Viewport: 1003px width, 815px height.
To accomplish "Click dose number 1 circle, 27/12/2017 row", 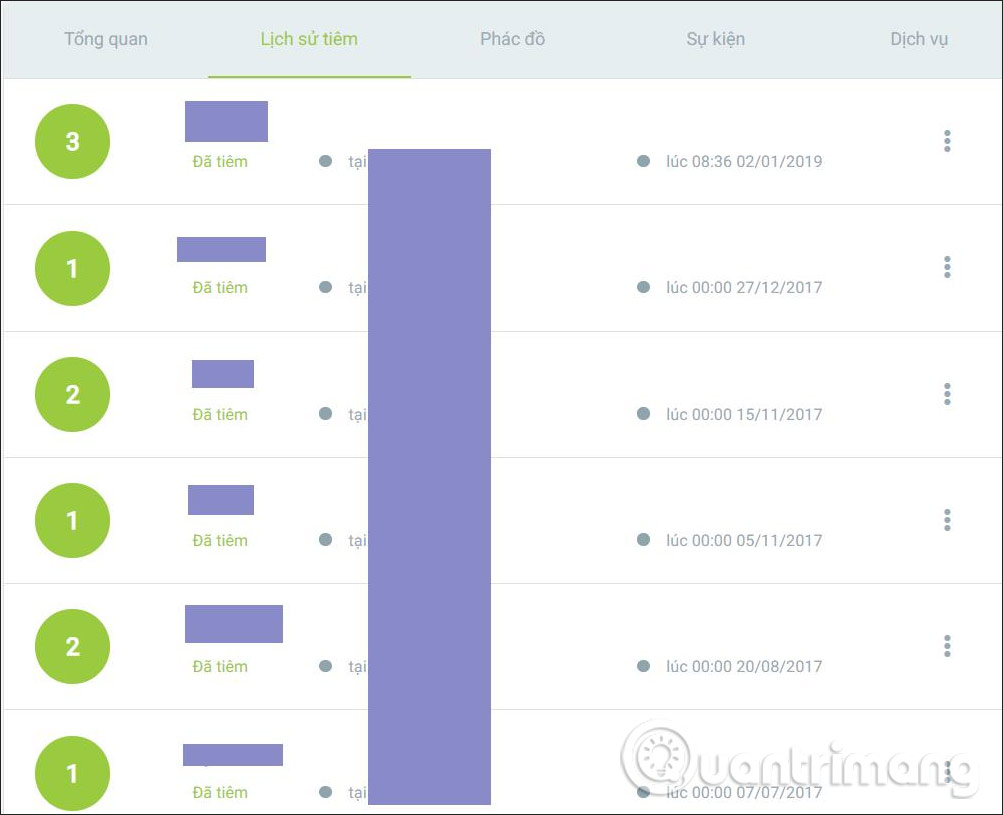I will [x=72, y=268].
